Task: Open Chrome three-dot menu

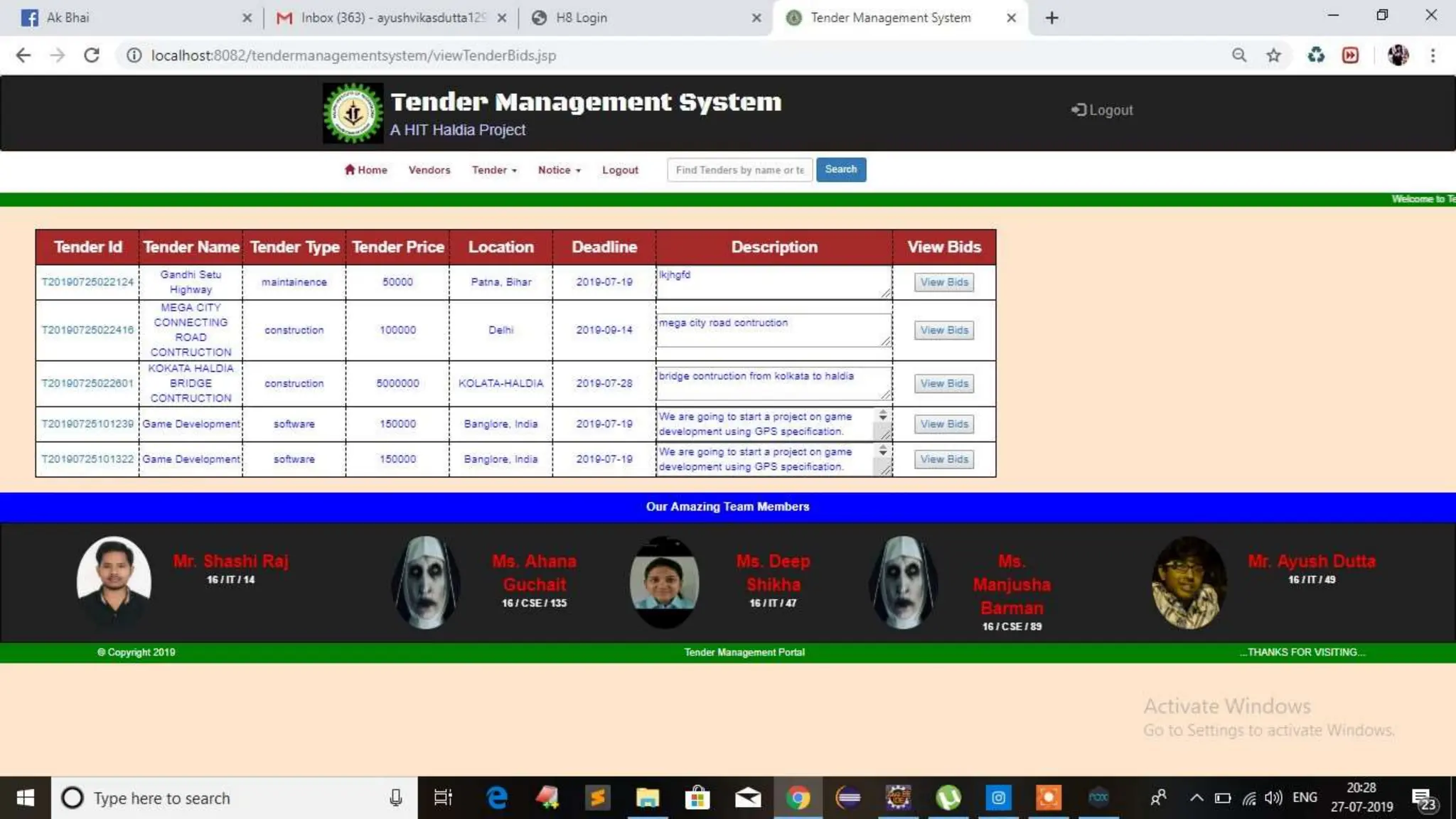Action: click(x=1433, y=55)
